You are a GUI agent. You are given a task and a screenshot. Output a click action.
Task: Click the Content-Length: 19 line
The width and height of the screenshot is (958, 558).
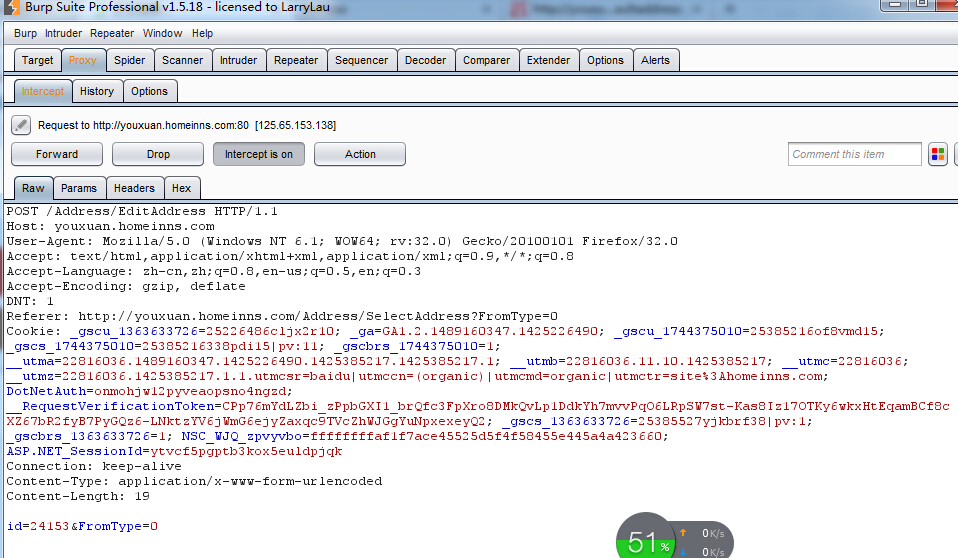coord(78,496)
